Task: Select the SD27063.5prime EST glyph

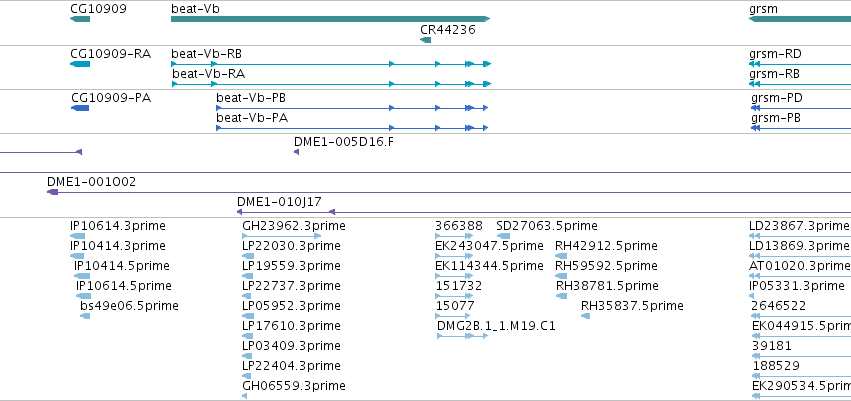Action: pyautogui.click(x=503, y=236)
